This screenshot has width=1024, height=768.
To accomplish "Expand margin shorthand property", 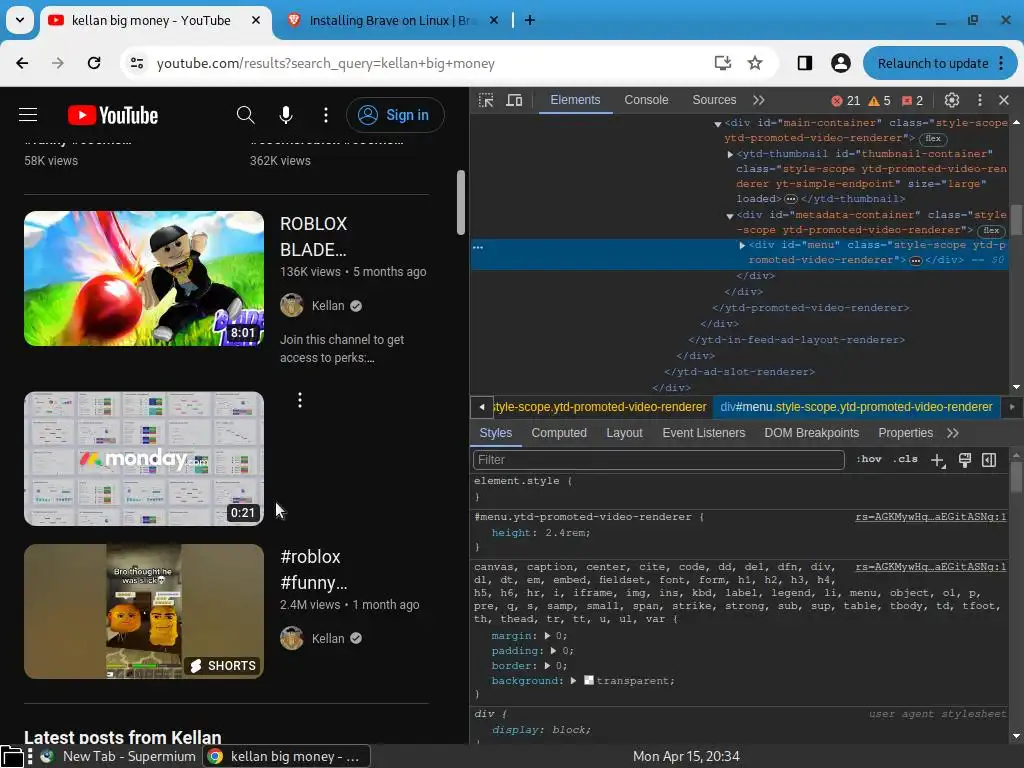I will coord(547,635).
